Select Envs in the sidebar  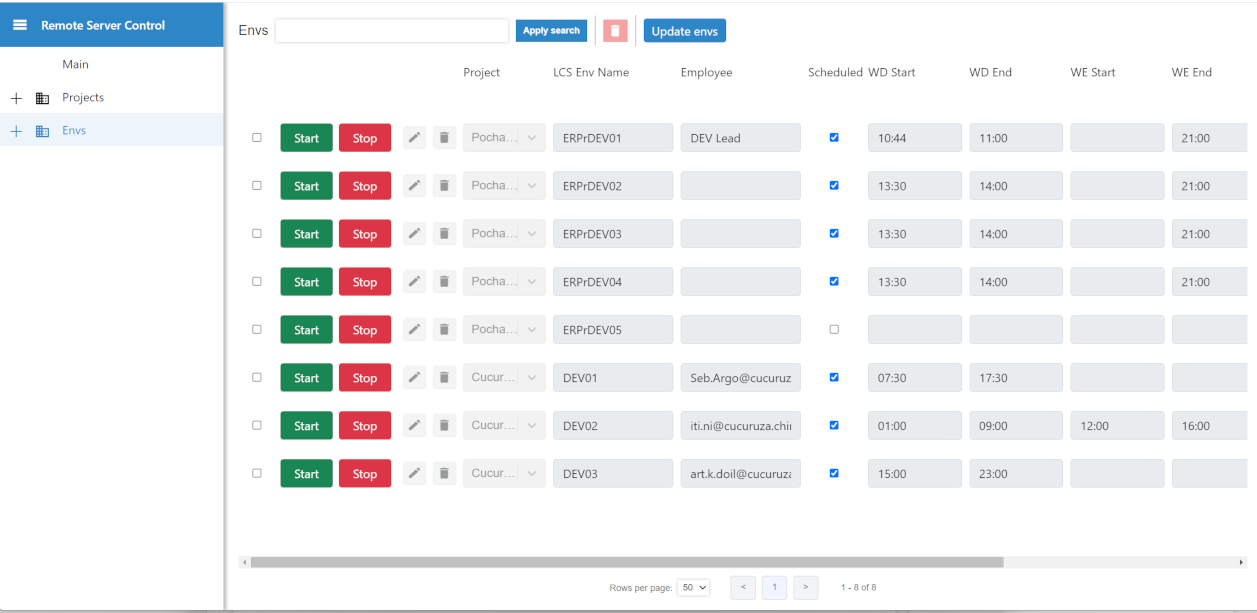tap(74, 131)
